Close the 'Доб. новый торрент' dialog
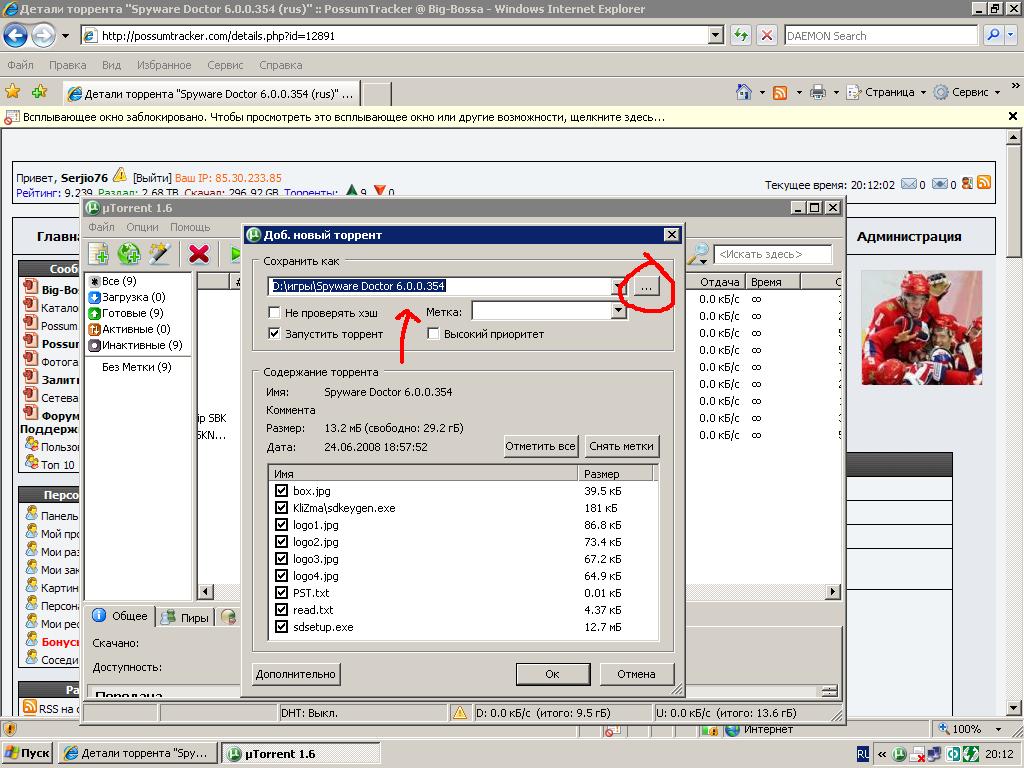 671,234
